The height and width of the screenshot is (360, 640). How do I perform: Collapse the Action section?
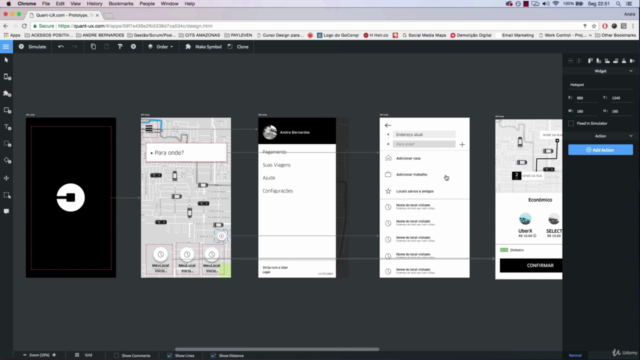click(631, 136)
